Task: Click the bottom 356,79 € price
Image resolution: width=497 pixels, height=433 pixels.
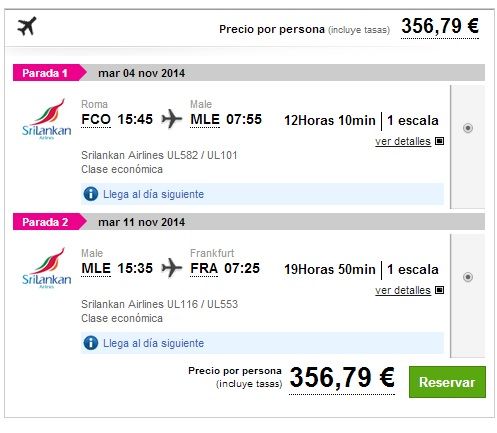Action: click(342, 378)
